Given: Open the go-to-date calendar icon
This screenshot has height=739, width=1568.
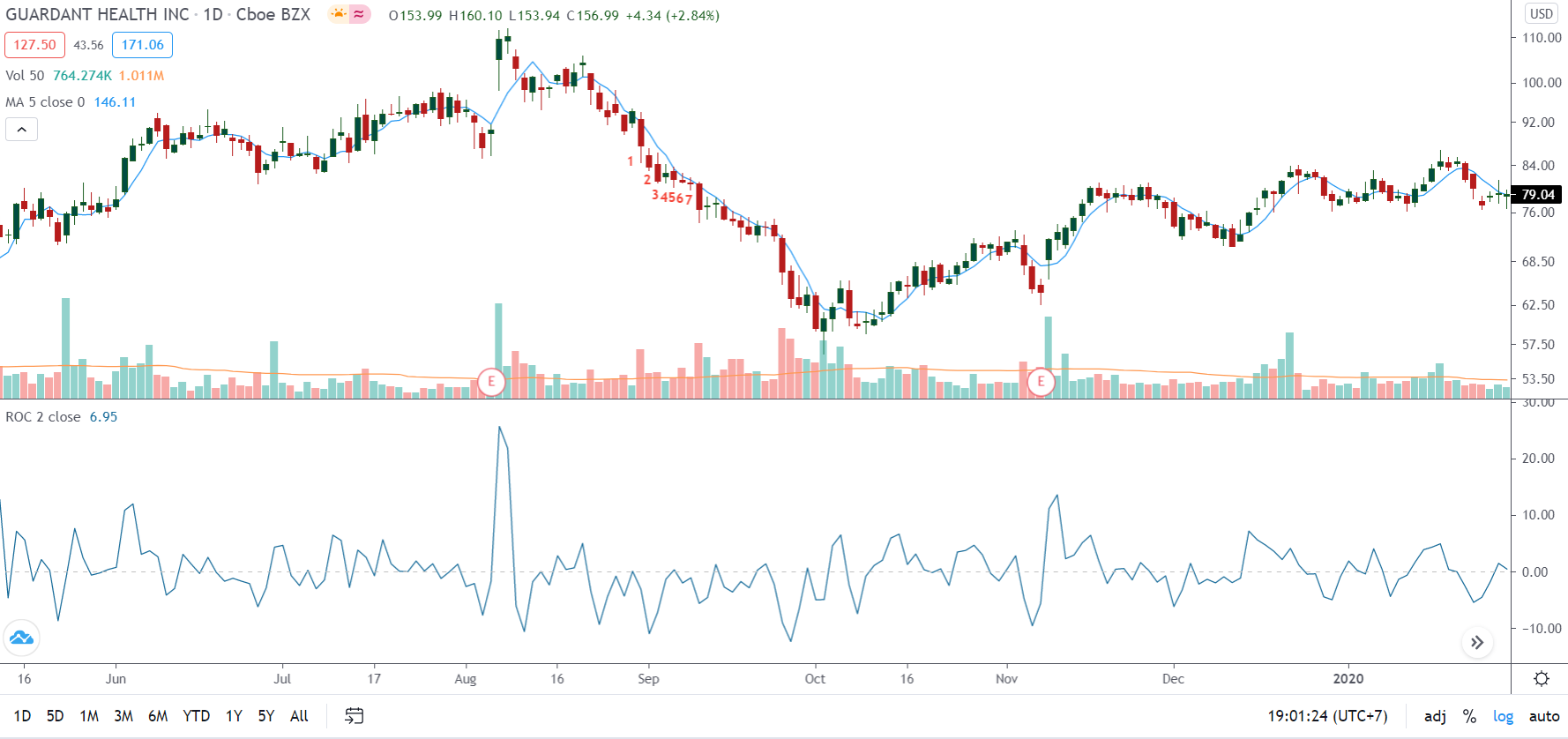Looking at the screenshot, I should tap(354, 716).
